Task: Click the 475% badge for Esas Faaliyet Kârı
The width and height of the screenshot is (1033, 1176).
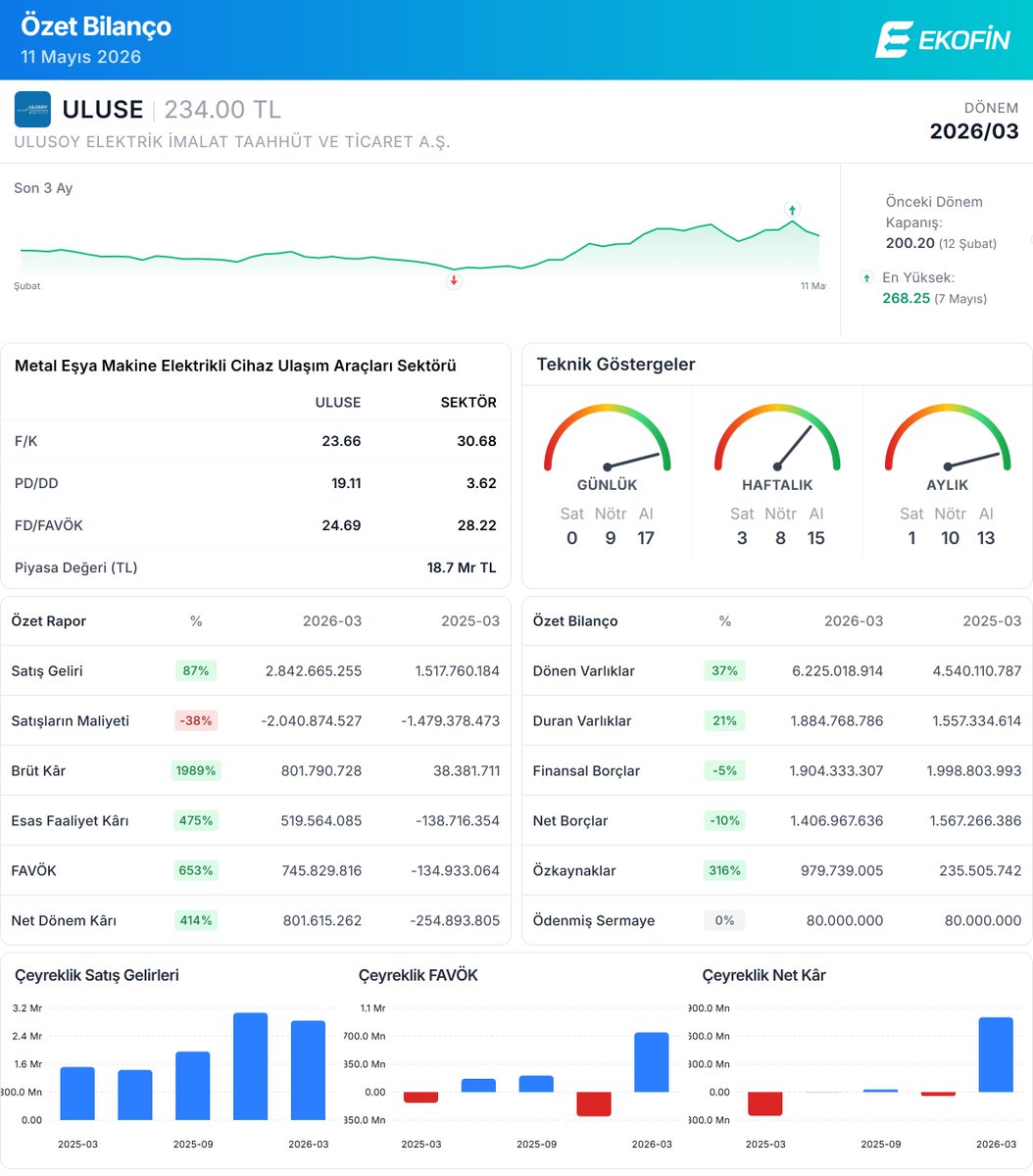Action: 196,820
